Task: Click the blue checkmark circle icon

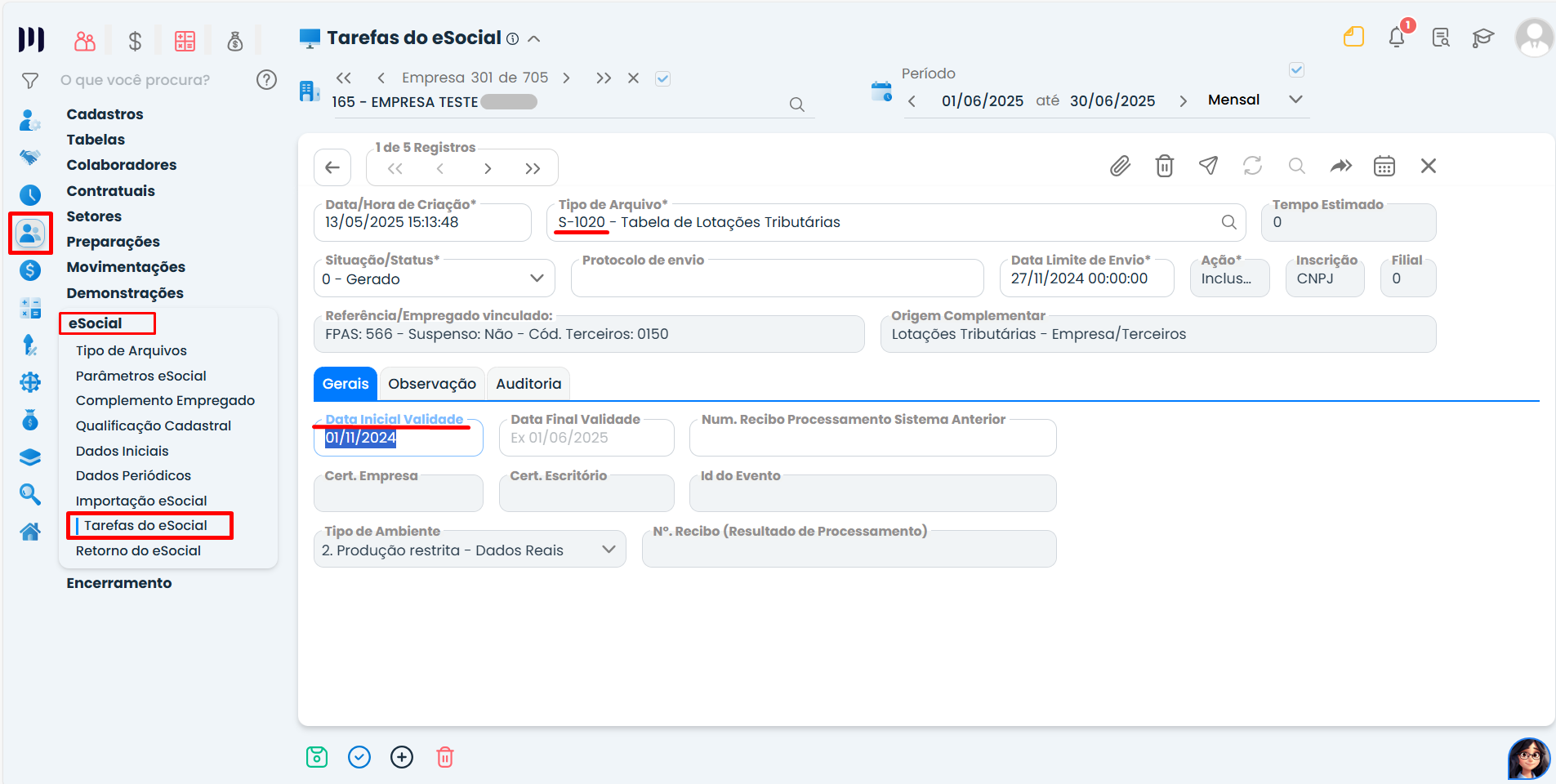Action: [x=359, y=757]
